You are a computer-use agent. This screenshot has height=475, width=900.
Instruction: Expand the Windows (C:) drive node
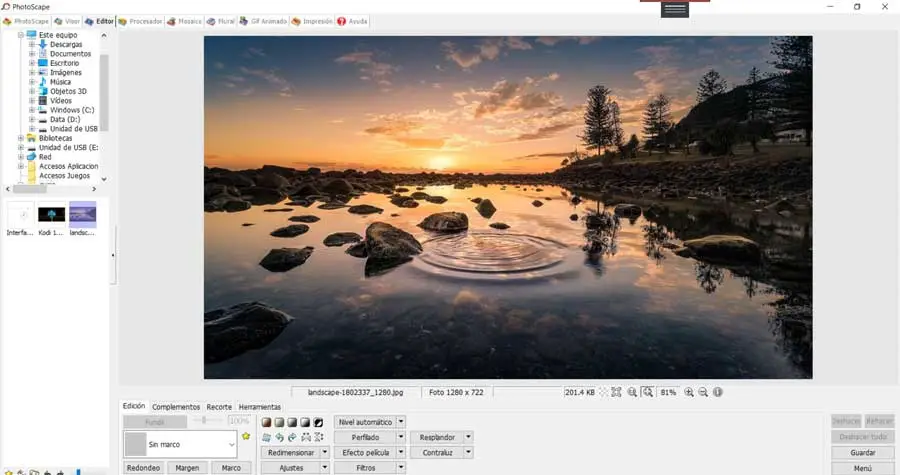click(32, 110)
